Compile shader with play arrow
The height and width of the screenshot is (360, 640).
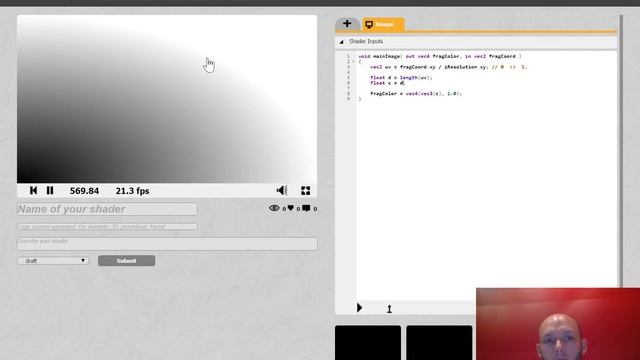tap(359, 308)
